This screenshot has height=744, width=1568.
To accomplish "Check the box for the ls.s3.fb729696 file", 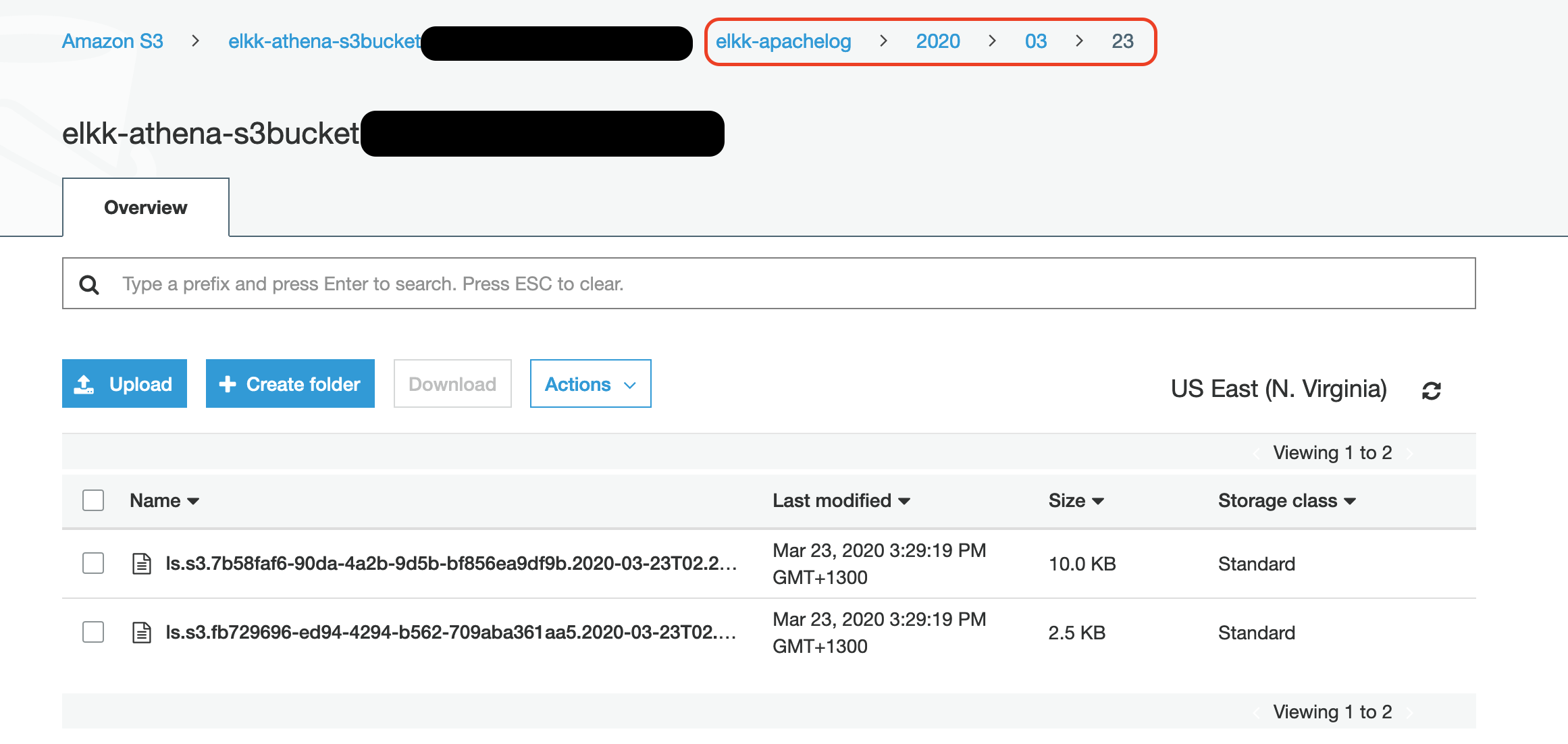I will click(x=93, y=632).
